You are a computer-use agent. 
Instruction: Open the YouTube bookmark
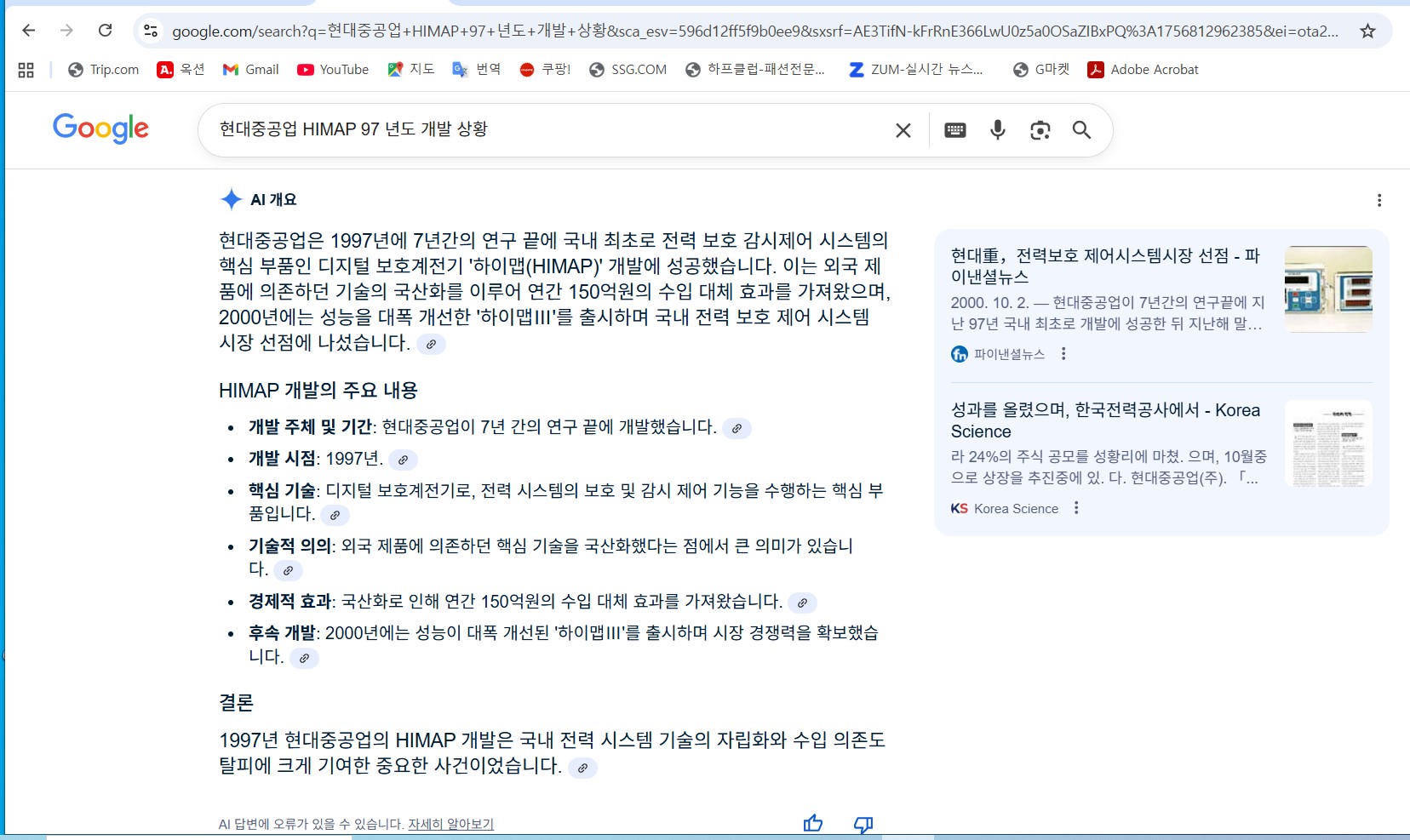pos(333,70)
